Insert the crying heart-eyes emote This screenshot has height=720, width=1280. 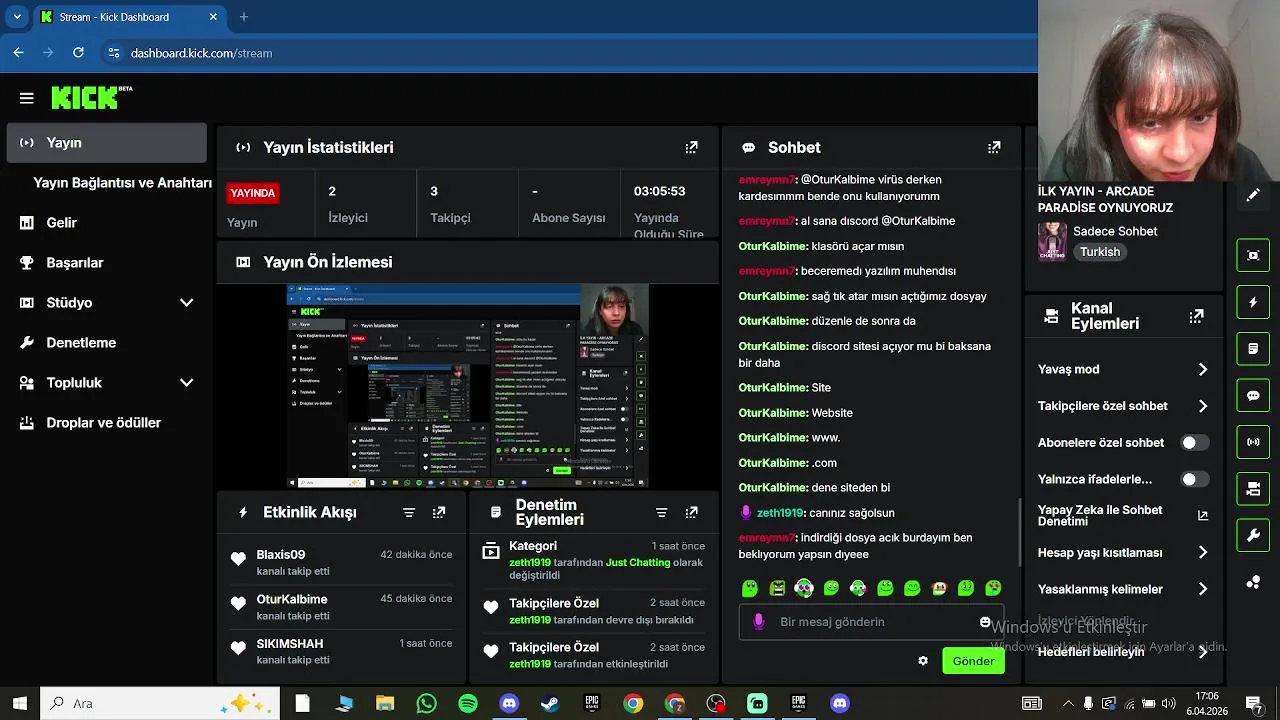pyautogui.click(x=993, y=589)
